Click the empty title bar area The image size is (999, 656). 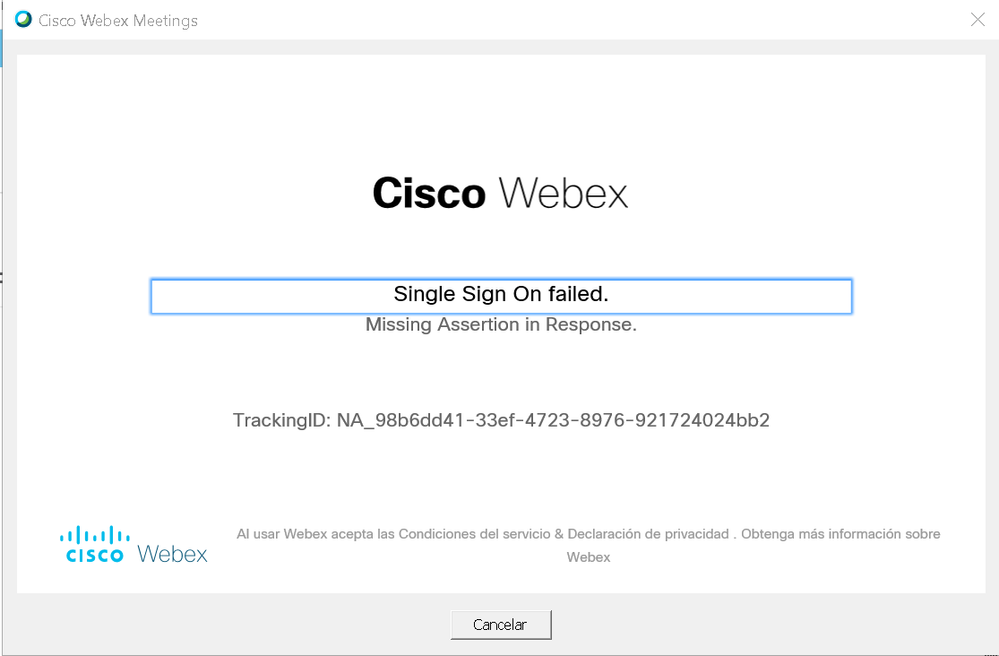[x=573, y=20]
